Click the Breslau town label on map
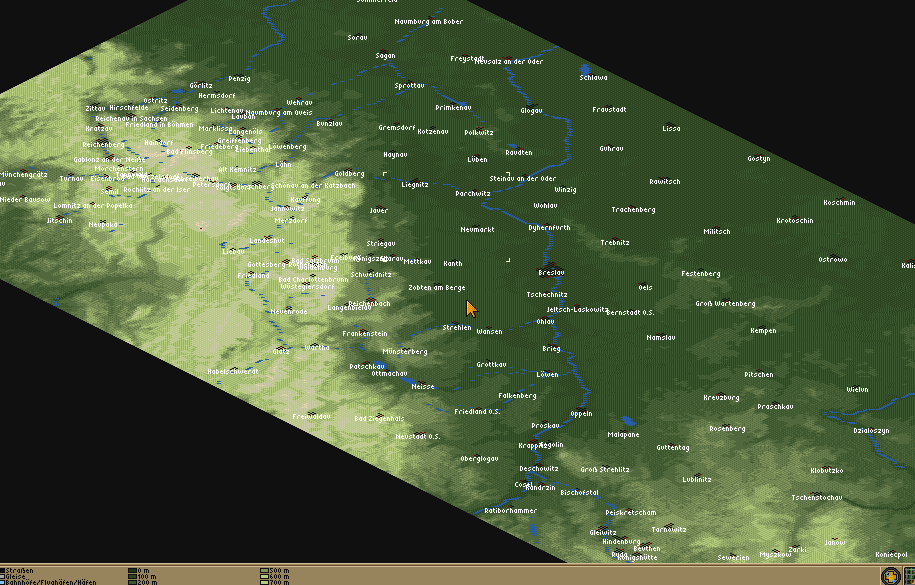 point(551,272)
